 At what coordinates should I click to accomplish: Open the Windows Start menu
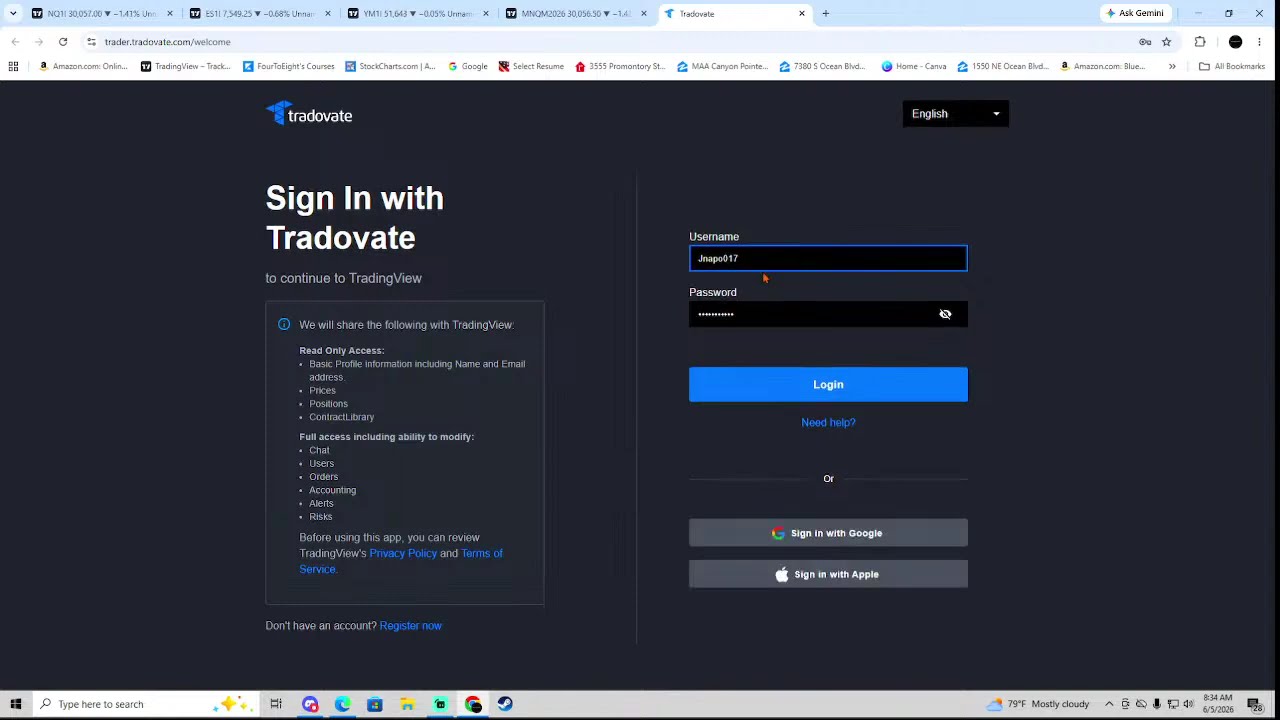15,704
